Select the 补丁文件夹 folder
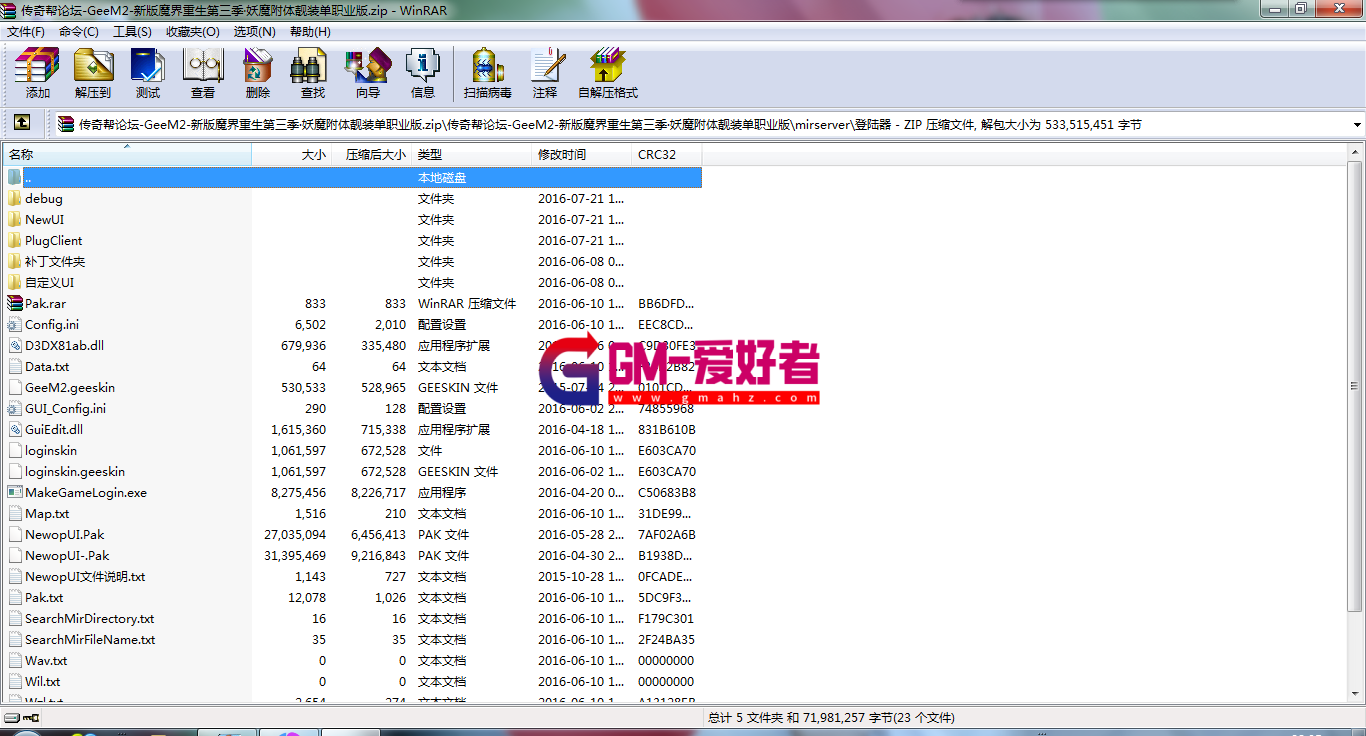1366x736 pixels. (55, 261)
